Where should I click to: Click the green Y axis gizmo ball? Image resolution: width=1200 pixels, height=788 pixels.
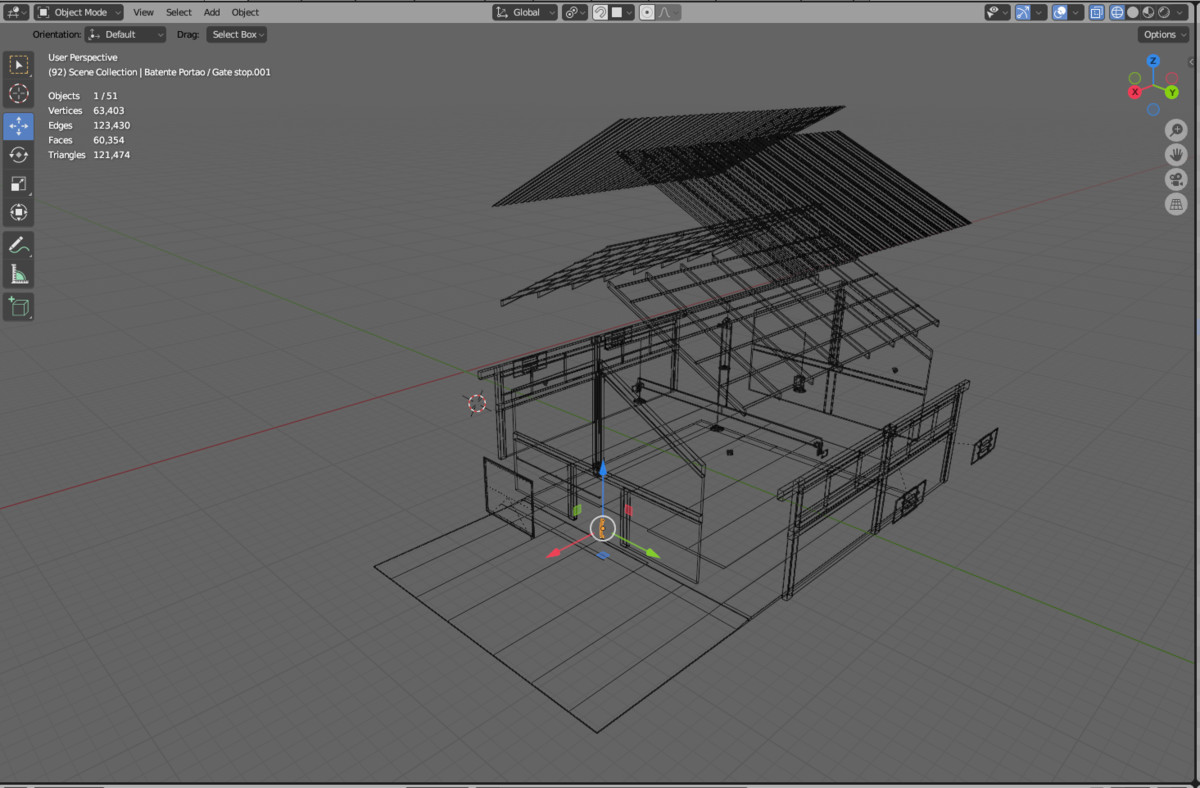coord(1172,92)
